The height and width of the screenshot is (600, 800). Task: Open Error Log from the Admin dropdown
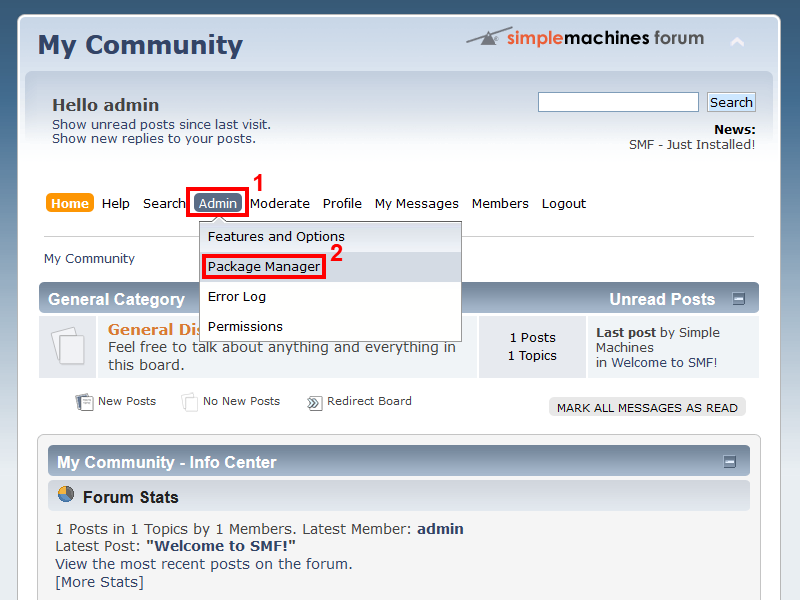237,297
